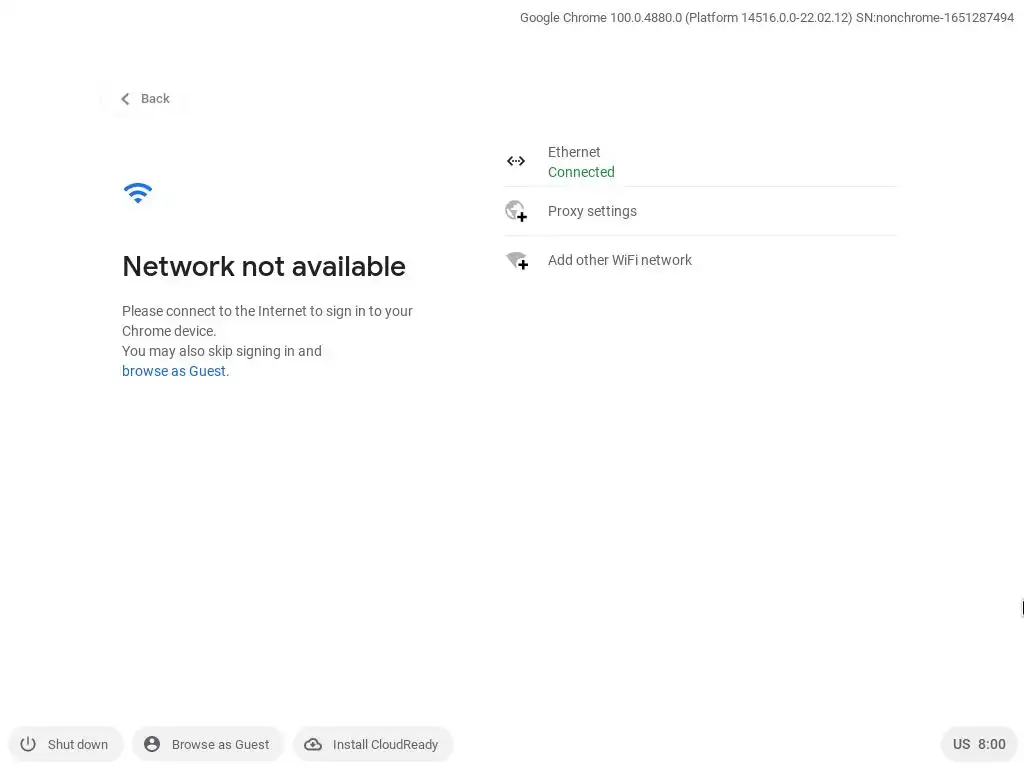Open the Proxy settings entry
Viewport: 1024px width, 768px height.
click(592, 211)
